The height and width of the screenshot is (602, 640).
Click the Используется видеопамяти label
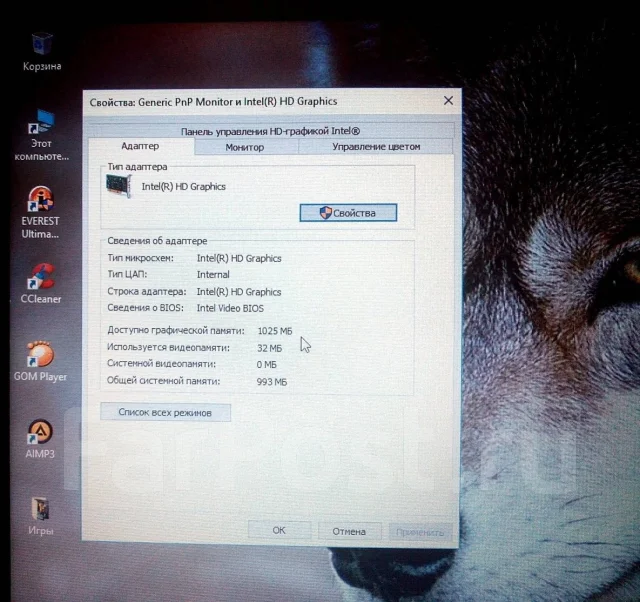point(168,347)
